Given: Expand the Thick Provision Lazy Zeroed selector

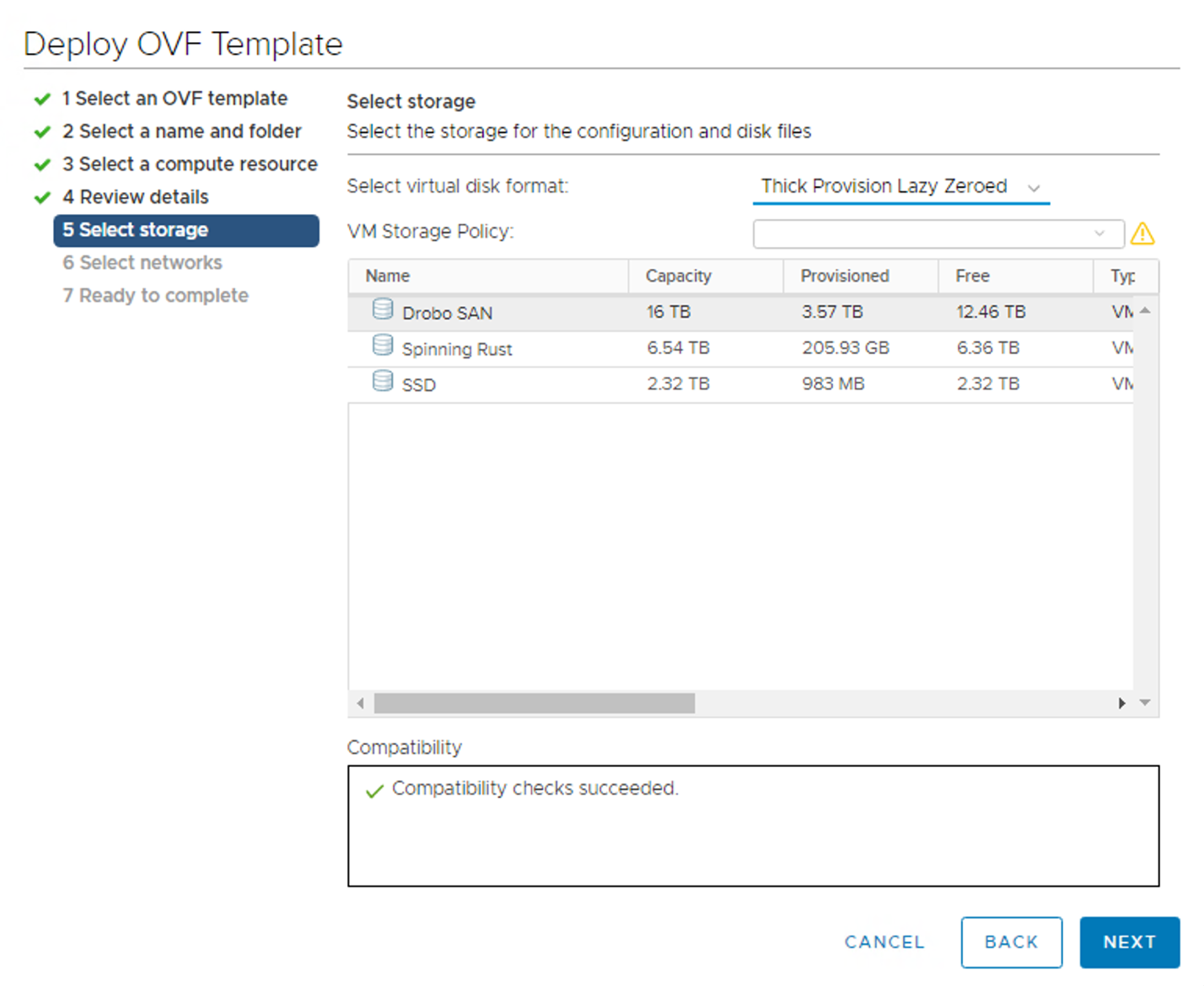Looking at the screenshot, I should click(1035, 188).
